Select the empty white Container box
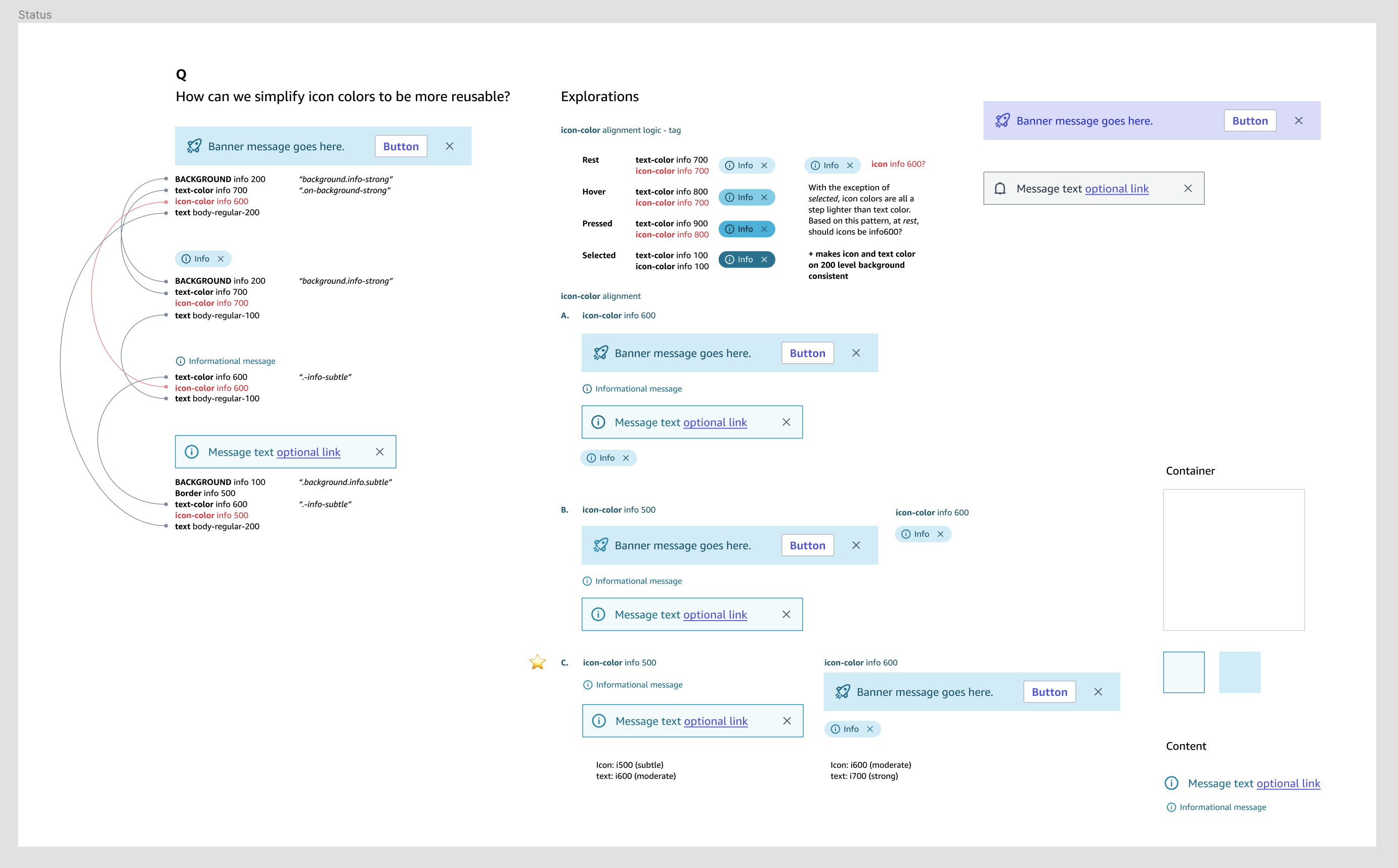Viewport: 1398px width, 868px height. [1234, 560]
